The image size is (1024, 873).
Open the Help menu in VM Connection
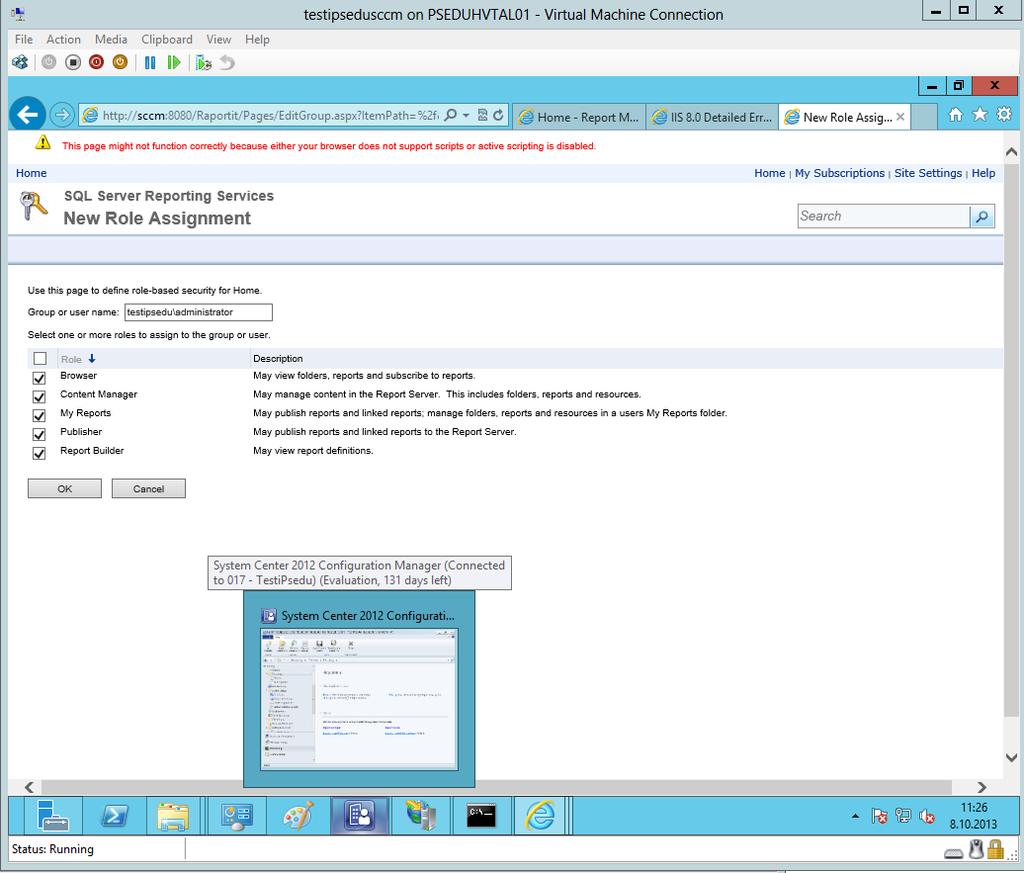257,39
